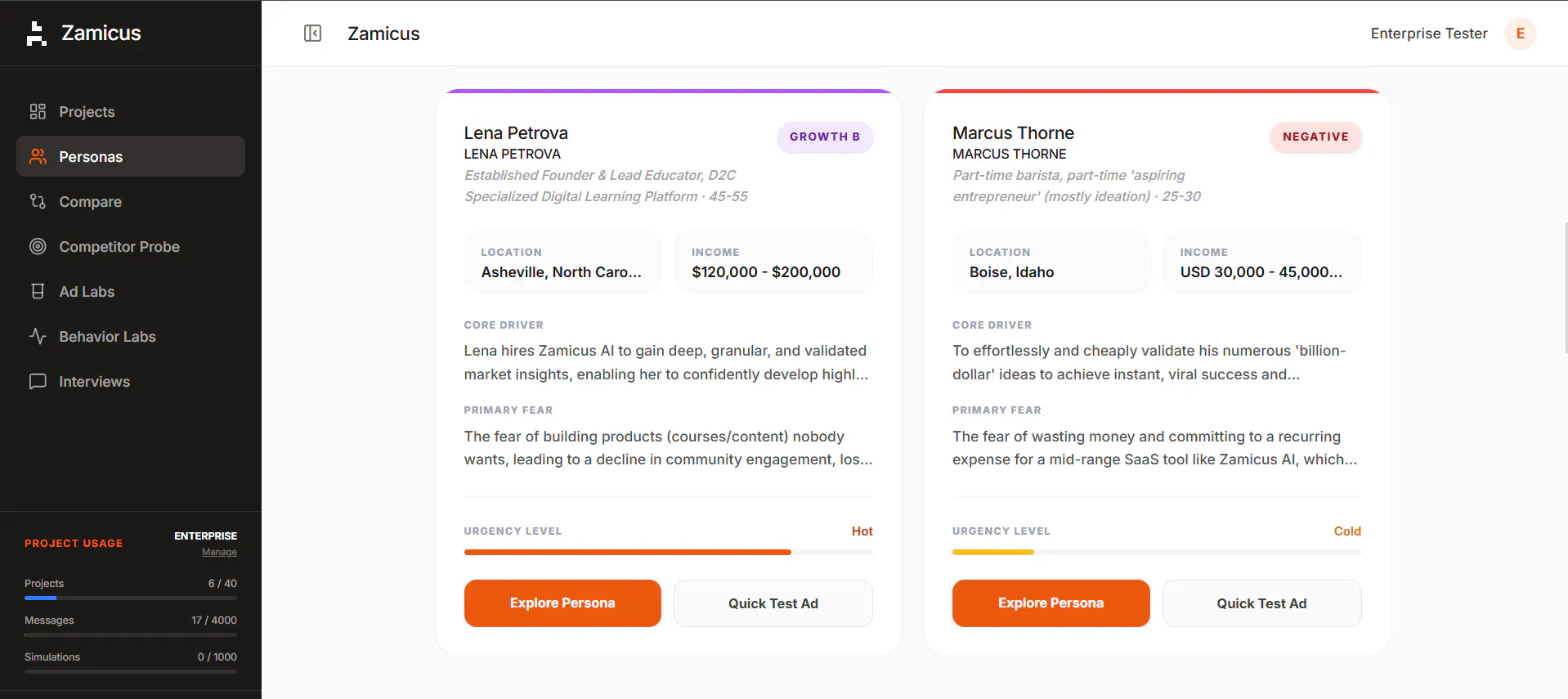
Task: Click the Competitor Probe target icon
Action: [x=38, y=246]
